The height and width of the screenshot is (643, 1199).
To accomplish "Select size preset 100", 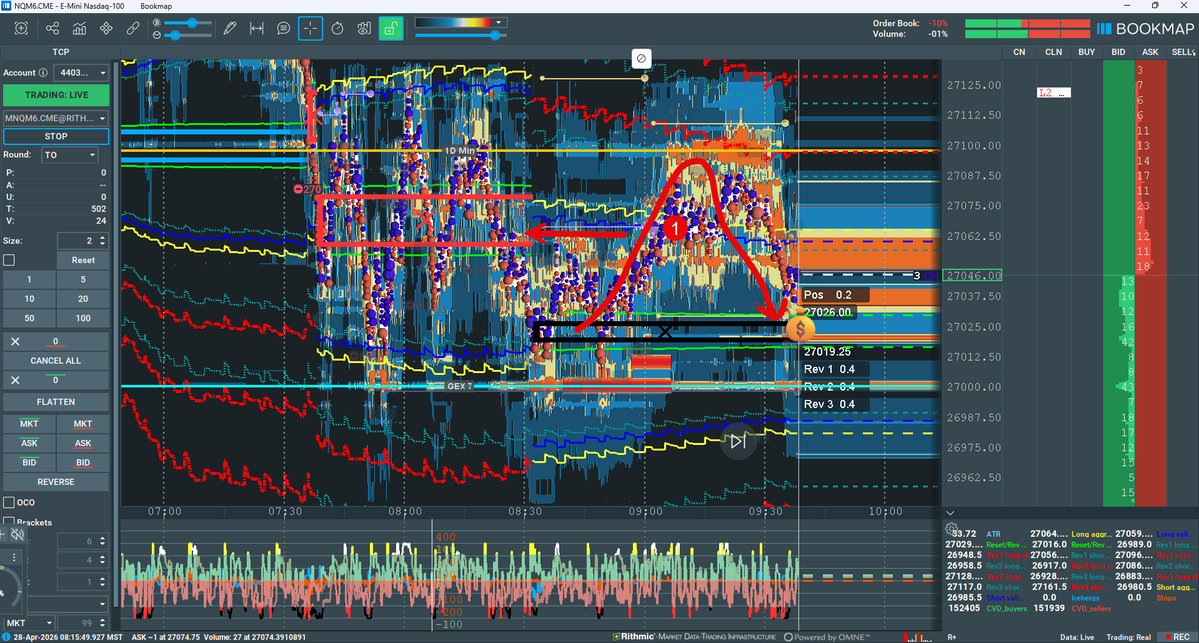I will [83, 318].
